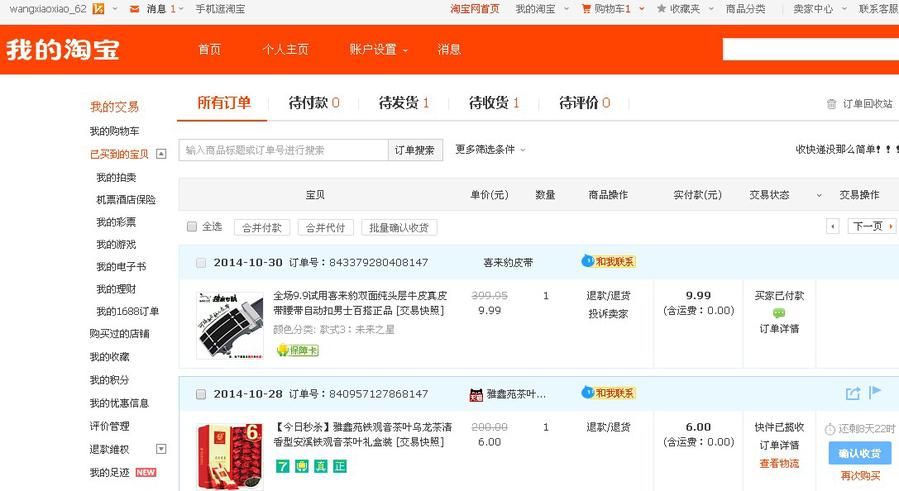899x491 pixels.
Task: Click the 批量确认收货 button
Action: [399, 228]
